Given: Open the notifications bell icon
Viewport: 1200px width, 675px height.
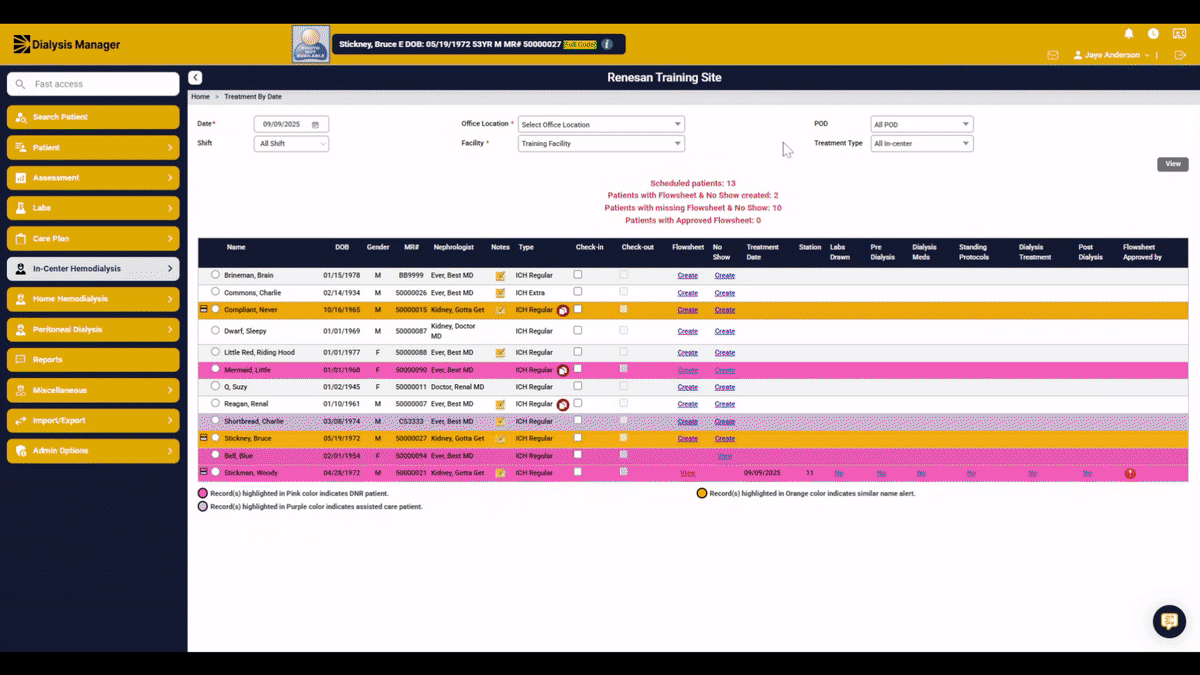Looking at the screenshot, I should pyautogui.click(x=1129, y=34).
